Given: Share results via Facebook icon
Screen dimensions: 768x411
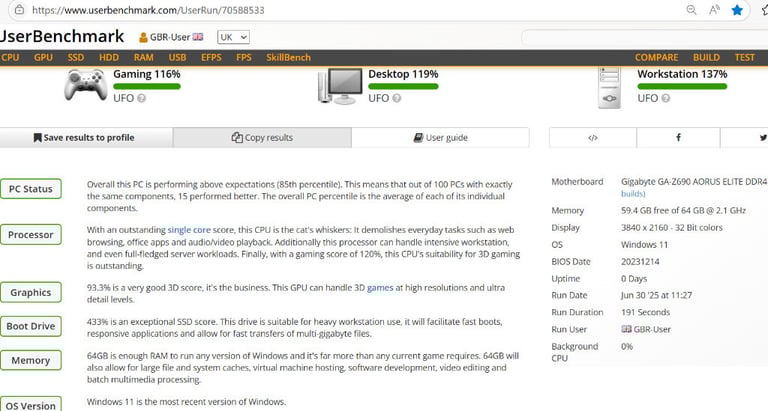Looking at the screenshot, I should [678, 138].
